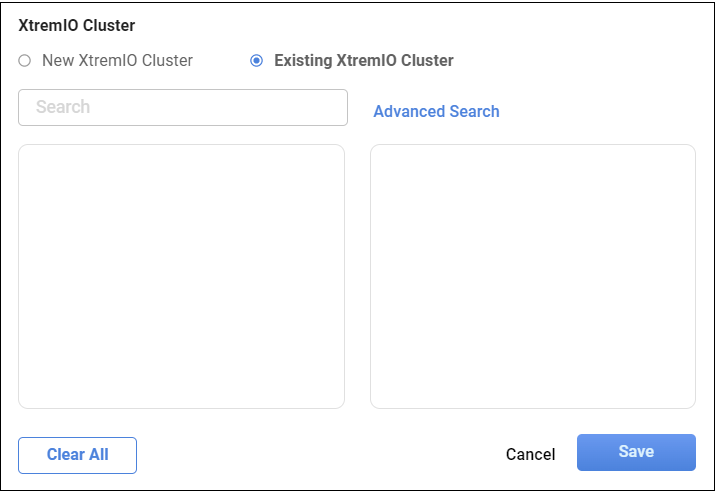Click the 'New XtremIO Cluster' label text

pos(117,61)
